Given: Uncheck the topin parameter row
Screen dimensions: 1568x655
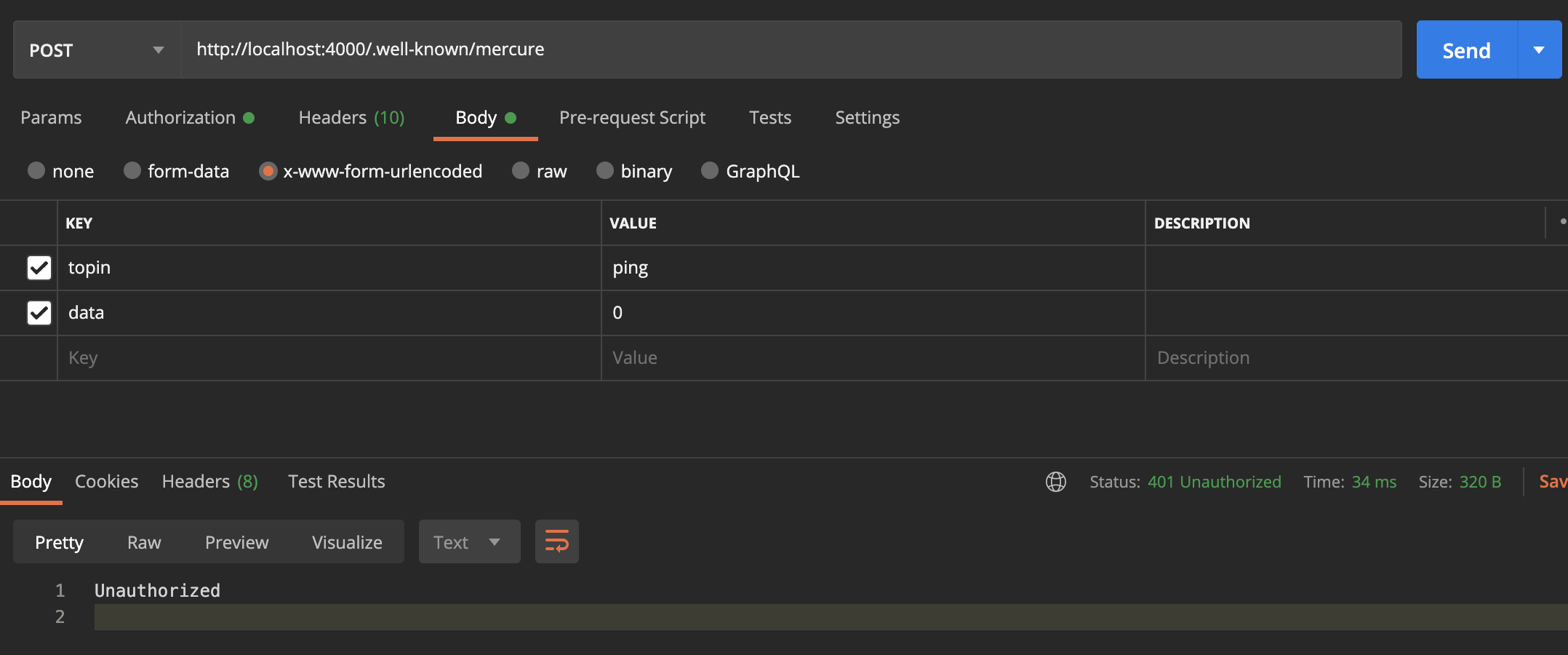Looking at the screenshot, I should tap(39, 268).
